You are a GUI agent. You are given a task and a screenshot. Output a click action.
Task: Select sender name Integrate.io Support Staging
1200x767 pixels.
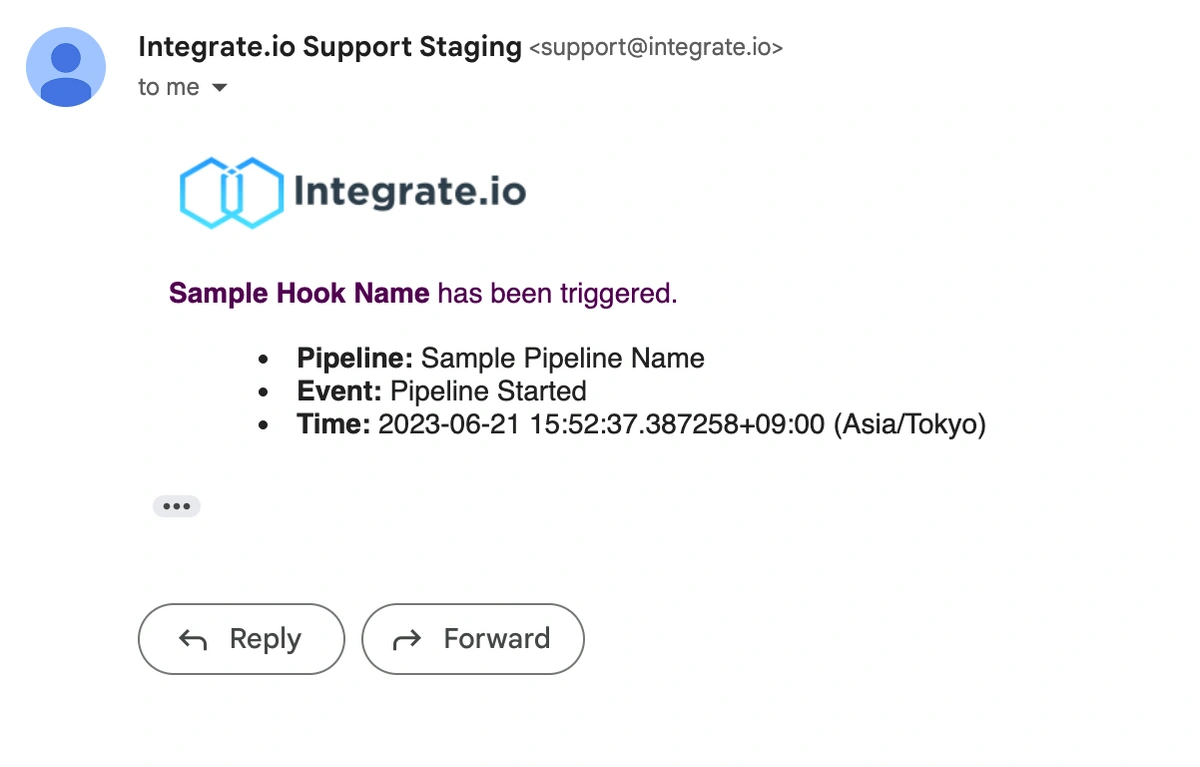pyautogui.click(x=330, y=46)
